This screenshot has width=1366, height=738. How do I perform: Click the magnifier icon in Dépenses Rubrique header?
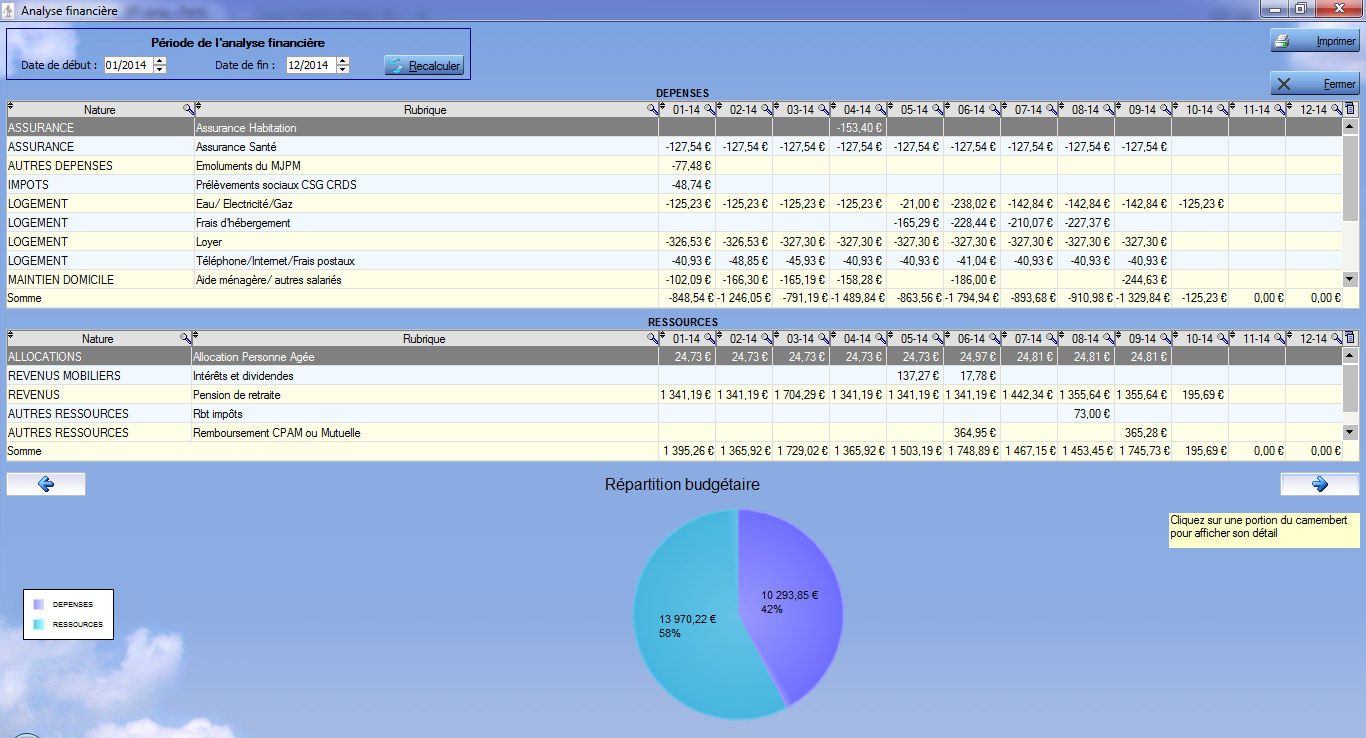coord(652,109)
